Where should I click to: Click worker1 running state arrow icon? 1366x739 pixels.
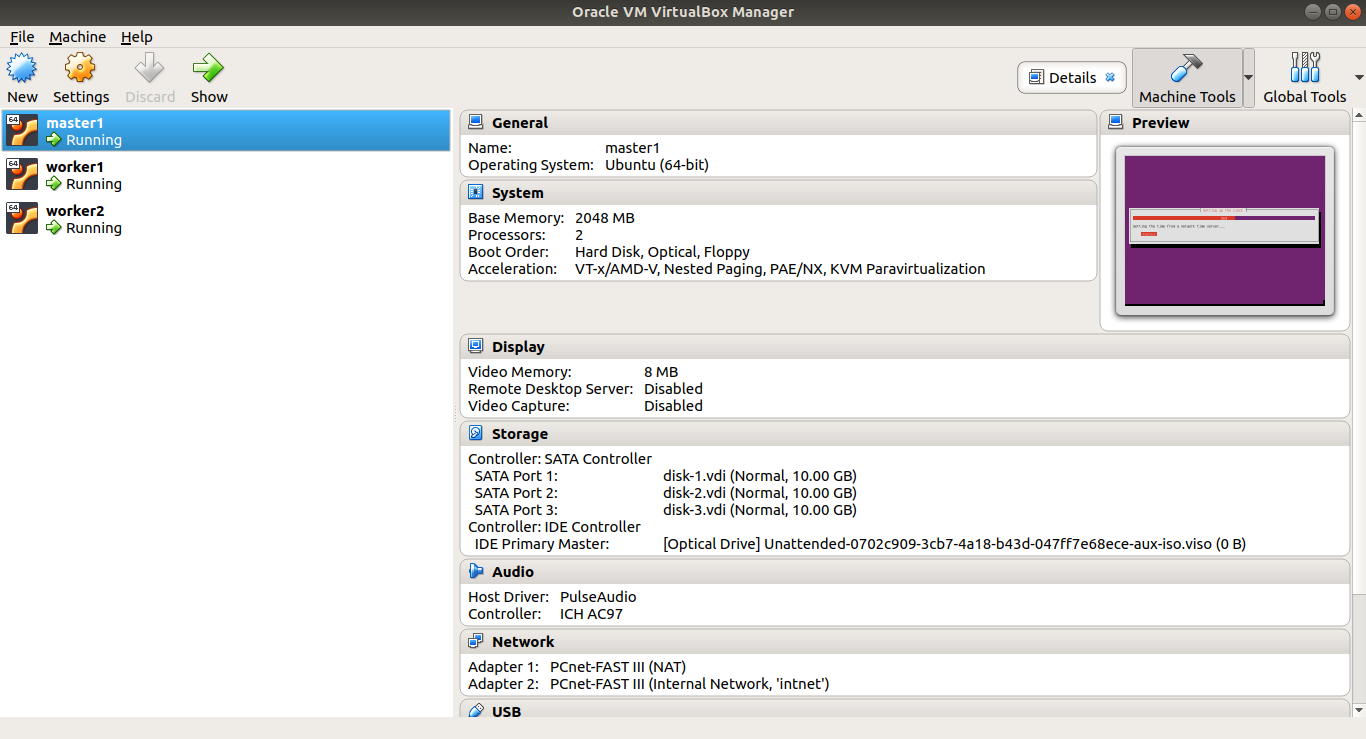point(54,184)
